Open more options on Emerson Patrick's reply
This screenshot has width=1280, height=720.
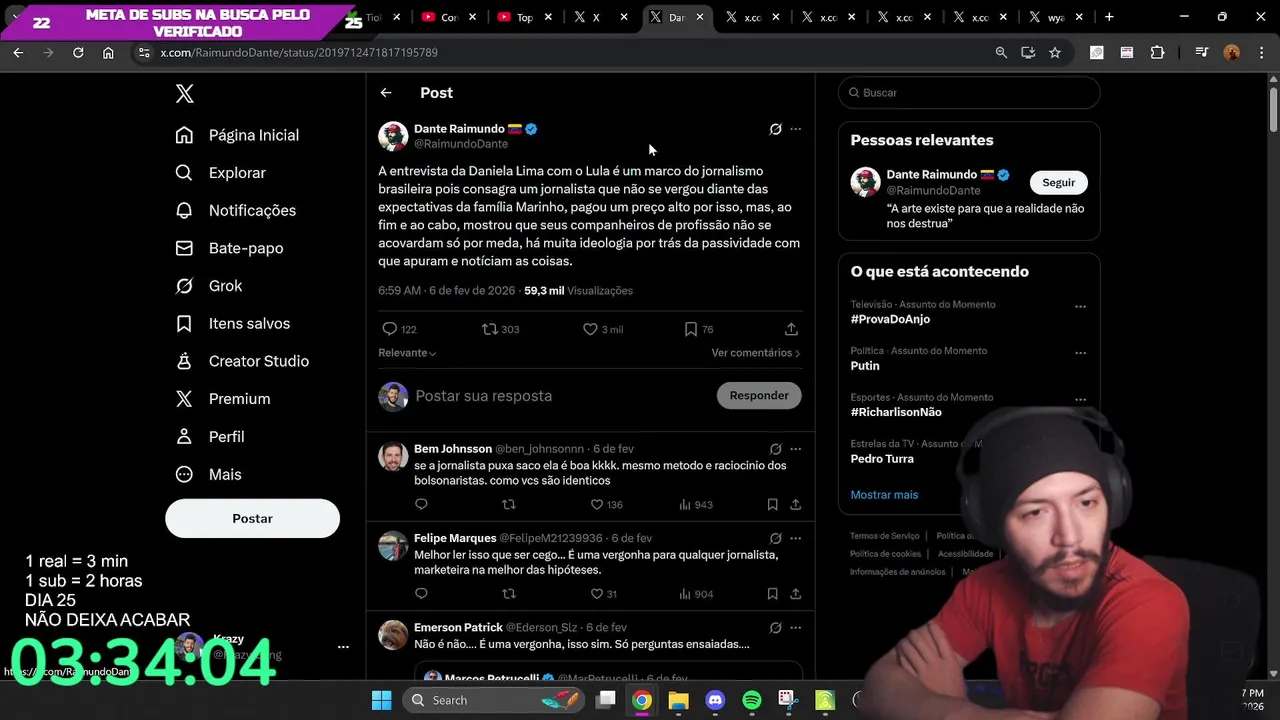[796, 628]
